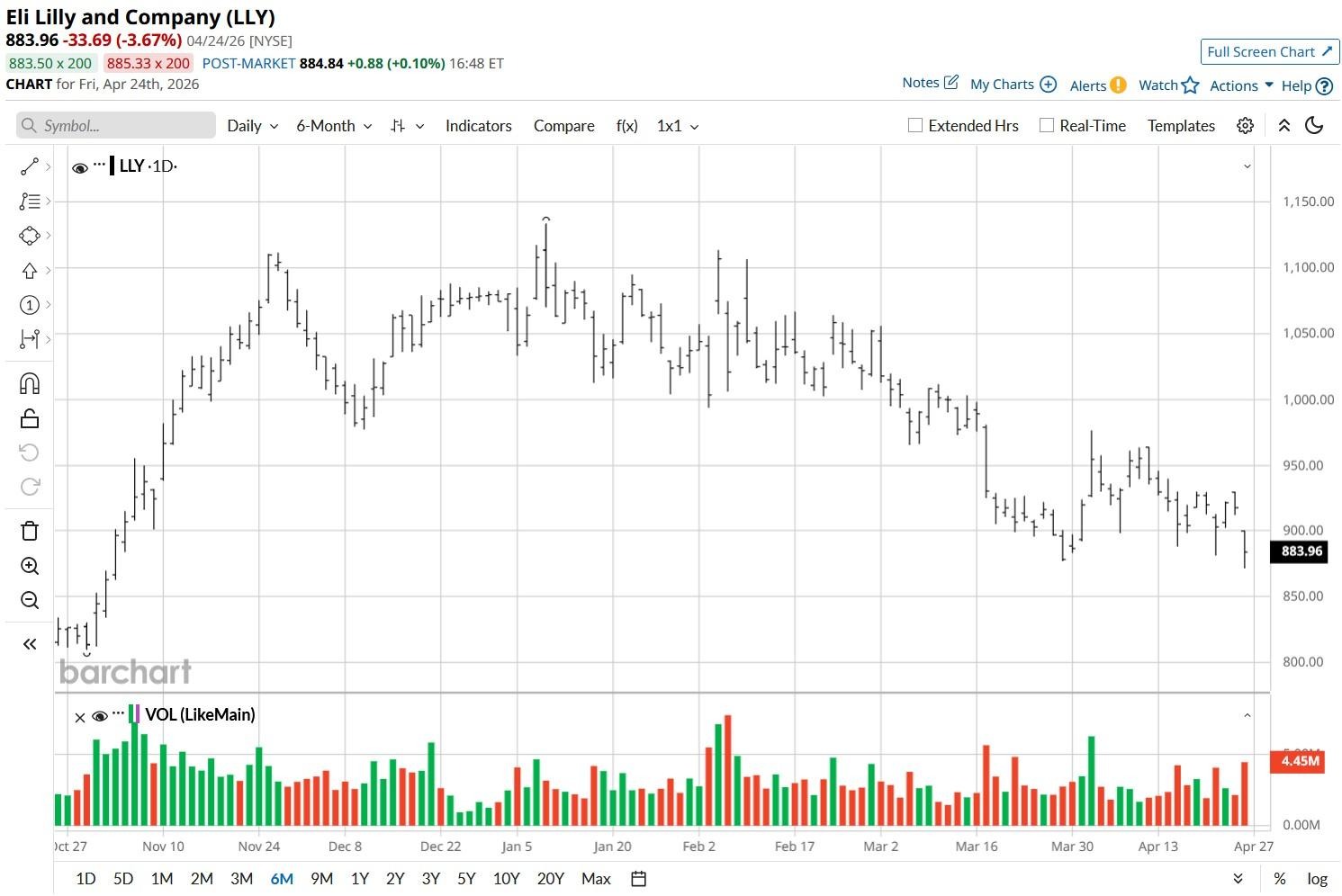Delete drawings with the trash icon
Image resolution: width=1342 pixels, height=896 pixels.
click(30, 531)
